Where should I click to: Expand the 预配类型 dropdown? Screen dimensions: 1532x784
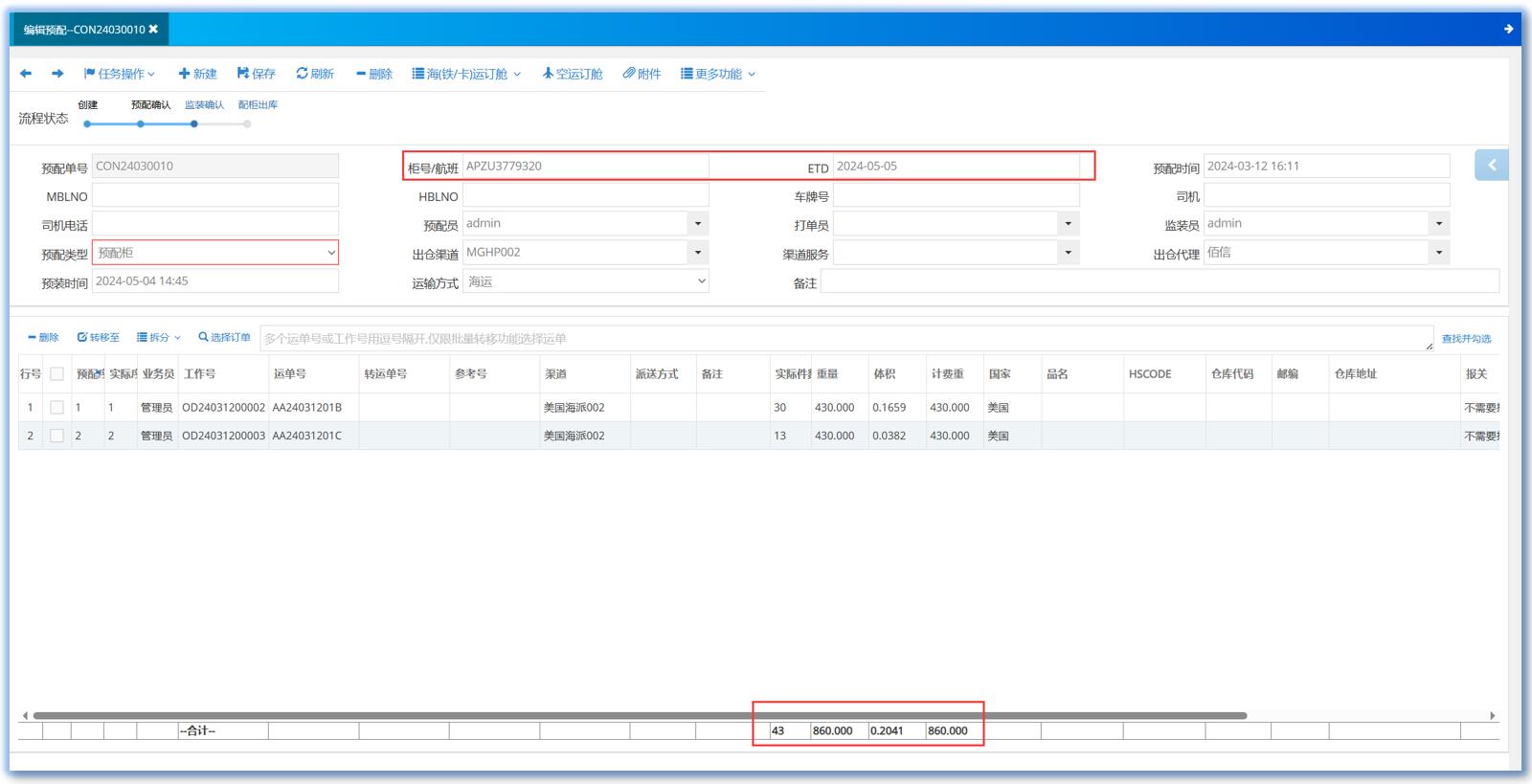[331, 253]
